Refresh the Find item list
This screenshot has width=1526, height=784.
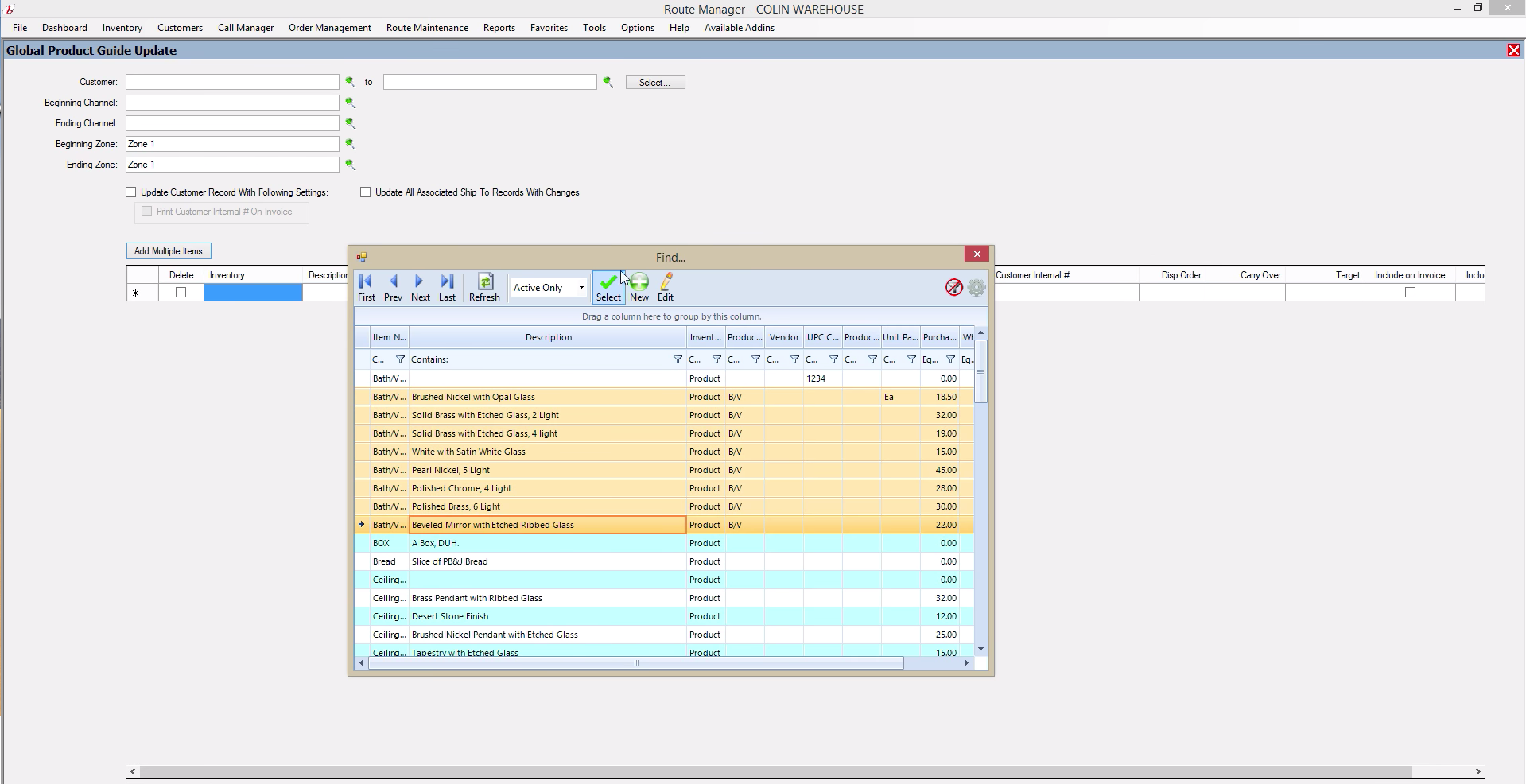(484, 288)
